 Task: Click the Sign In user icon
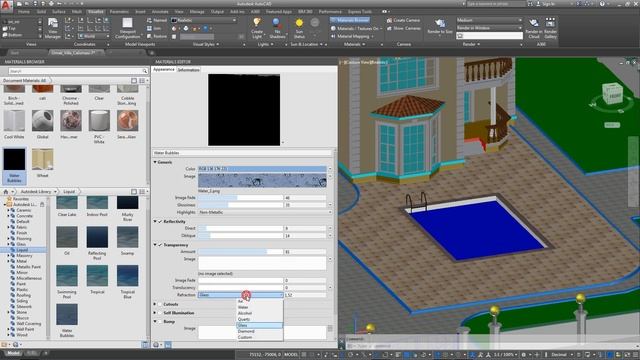tap(538, 4)
